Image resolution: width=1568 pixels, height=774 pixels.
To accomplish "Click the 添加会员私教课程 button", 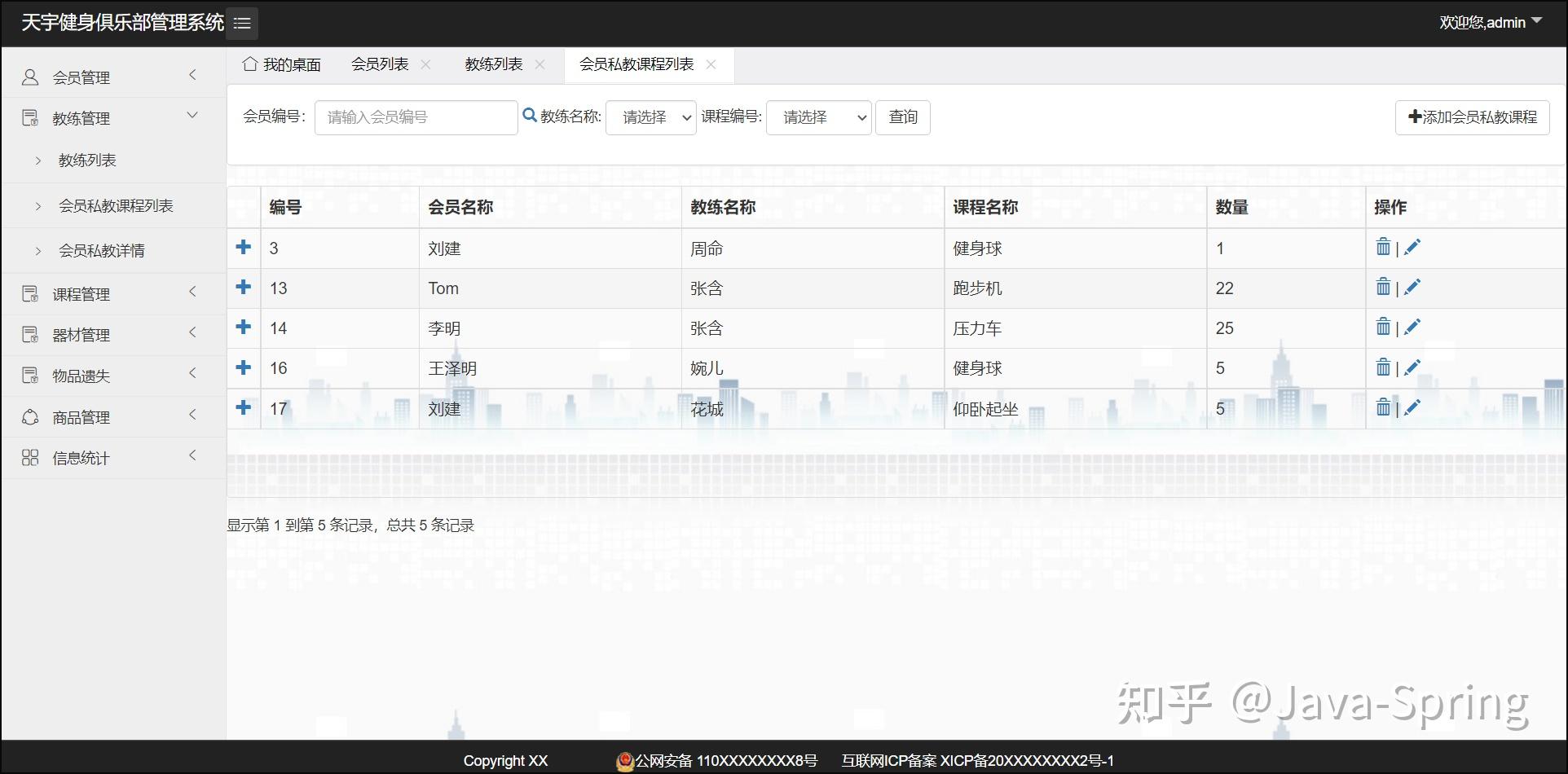I will 1471,117.
